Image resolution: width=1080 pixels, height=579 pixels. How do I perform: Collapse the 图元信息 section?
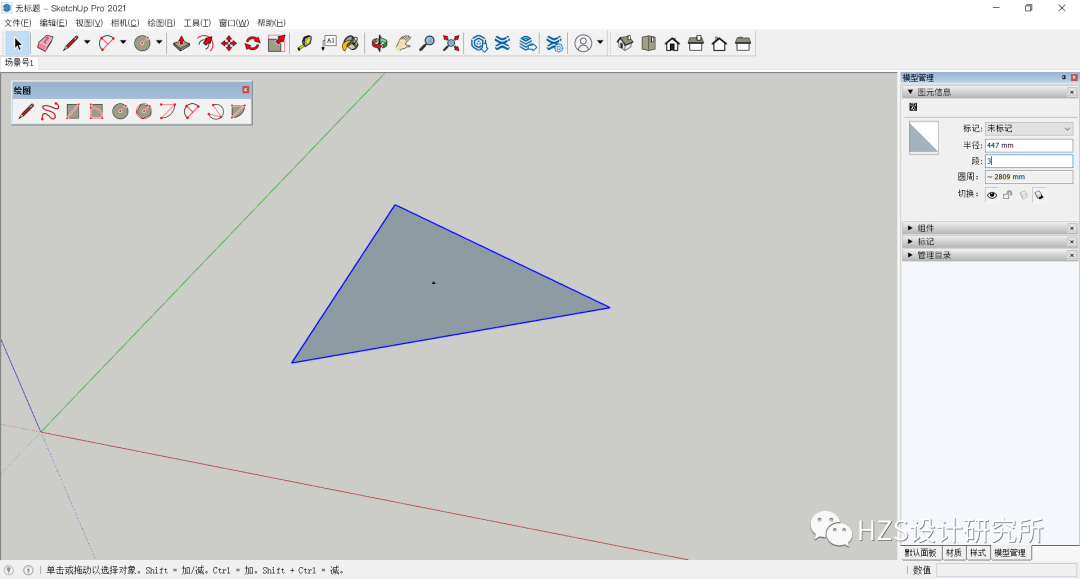[x=910, y=91]
